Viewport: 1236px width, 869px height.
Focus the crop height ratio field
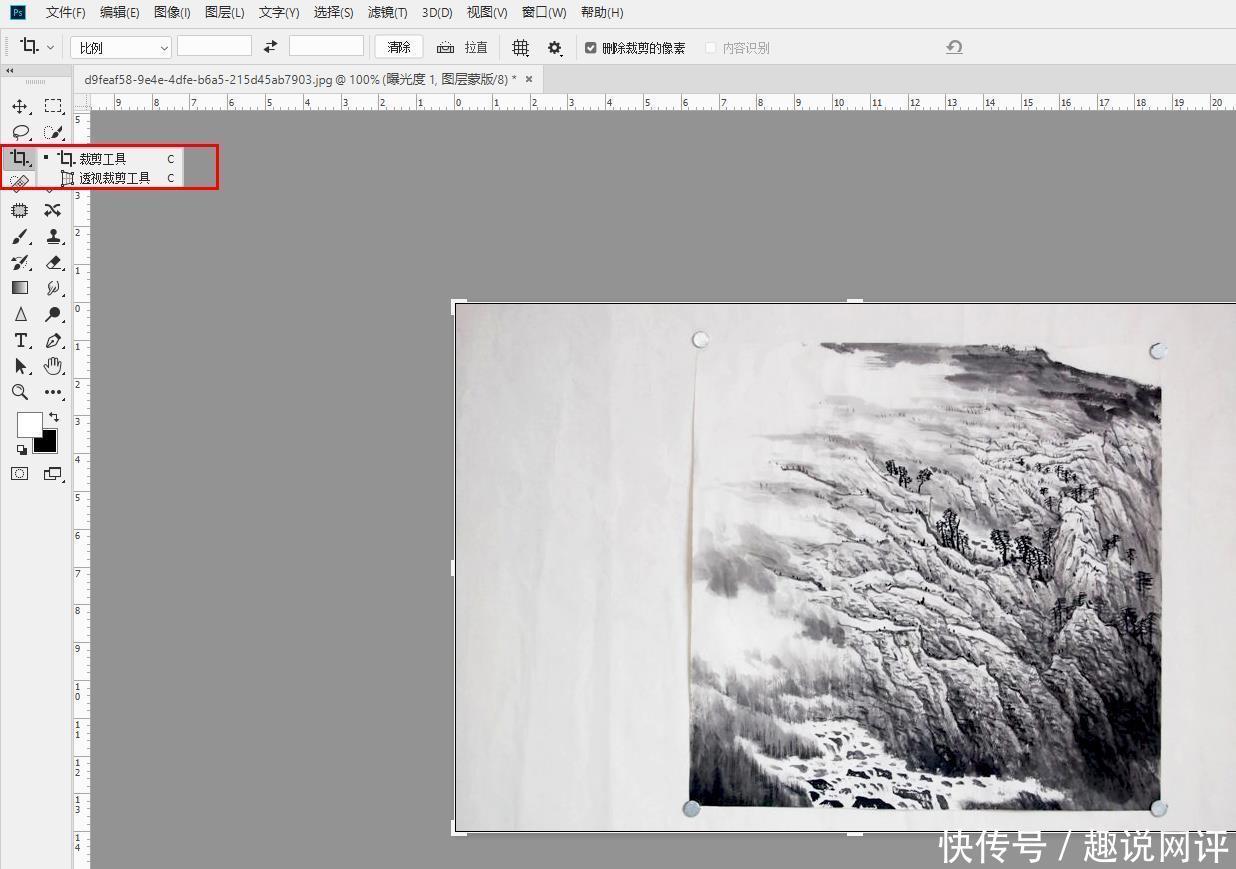(326, 46)
